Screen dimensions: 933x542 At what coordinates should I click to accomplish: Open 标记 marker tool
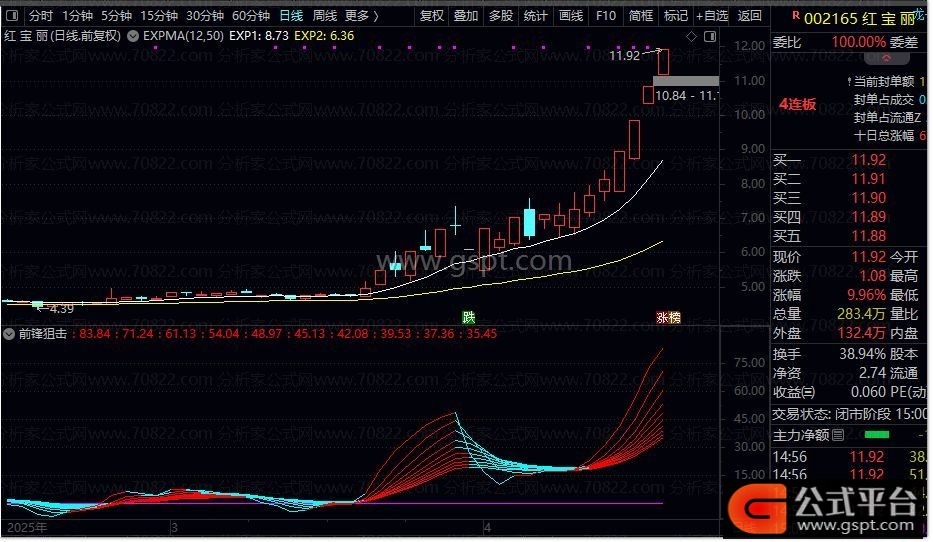click(675, 16)
